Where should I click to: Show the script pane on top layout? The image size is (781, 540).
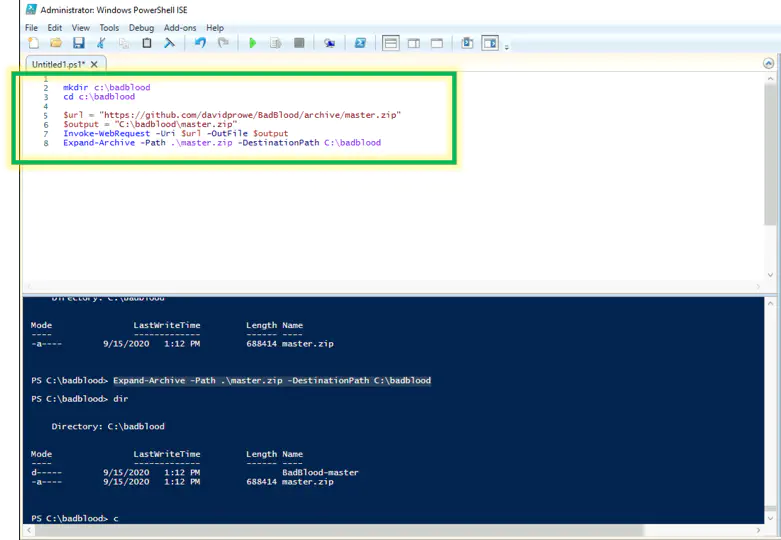point(391,43)
